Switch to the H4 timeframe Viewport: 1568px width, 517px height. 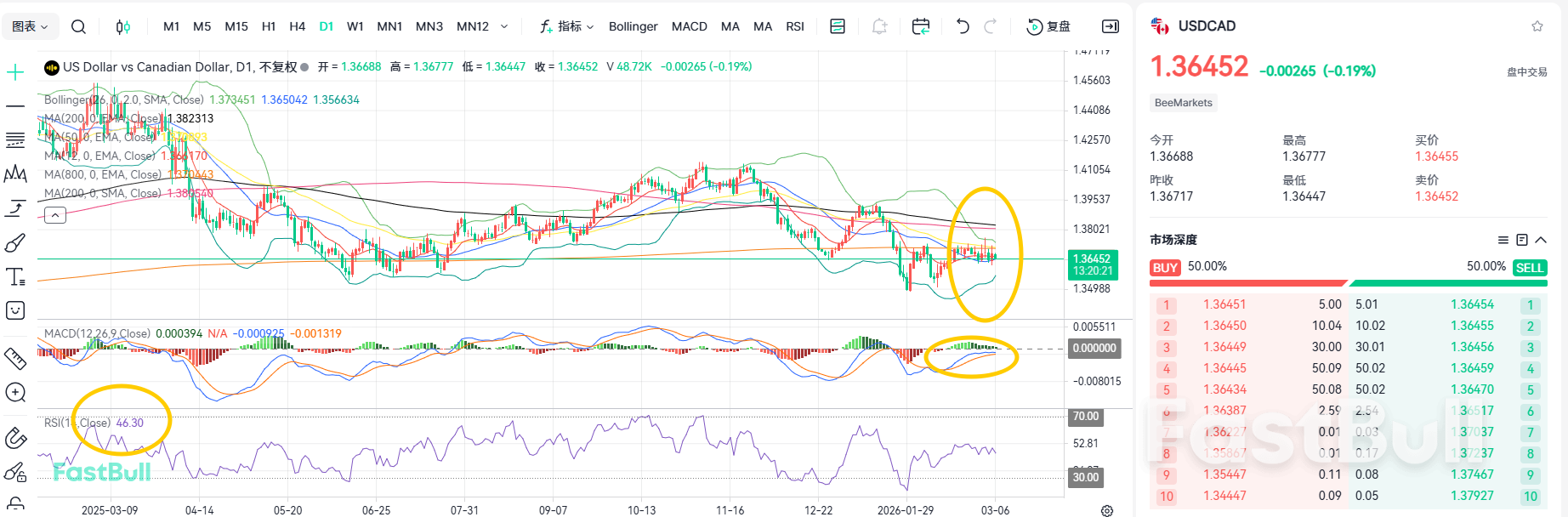297,26
